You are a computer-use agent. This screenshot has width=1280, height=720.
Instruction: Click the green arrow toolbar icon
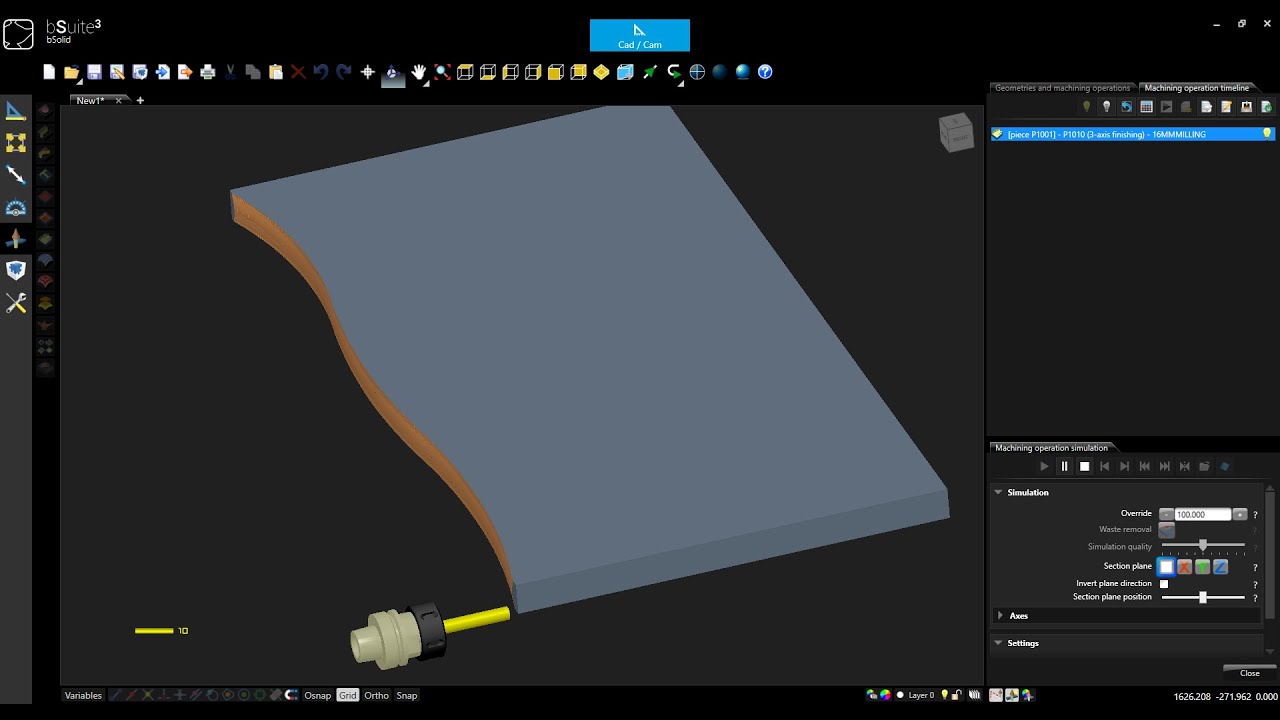(x=650, y=72)
